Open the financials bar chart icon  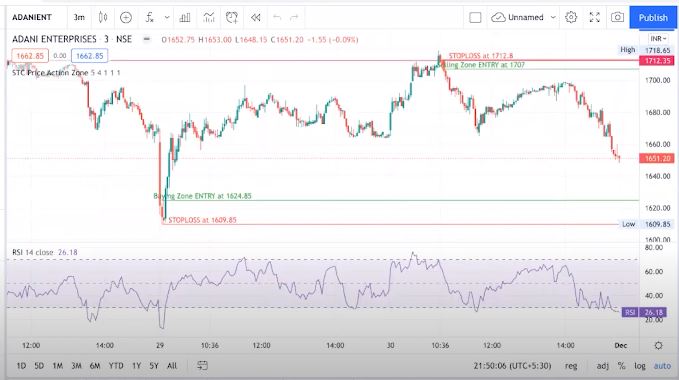coord(185,17)
